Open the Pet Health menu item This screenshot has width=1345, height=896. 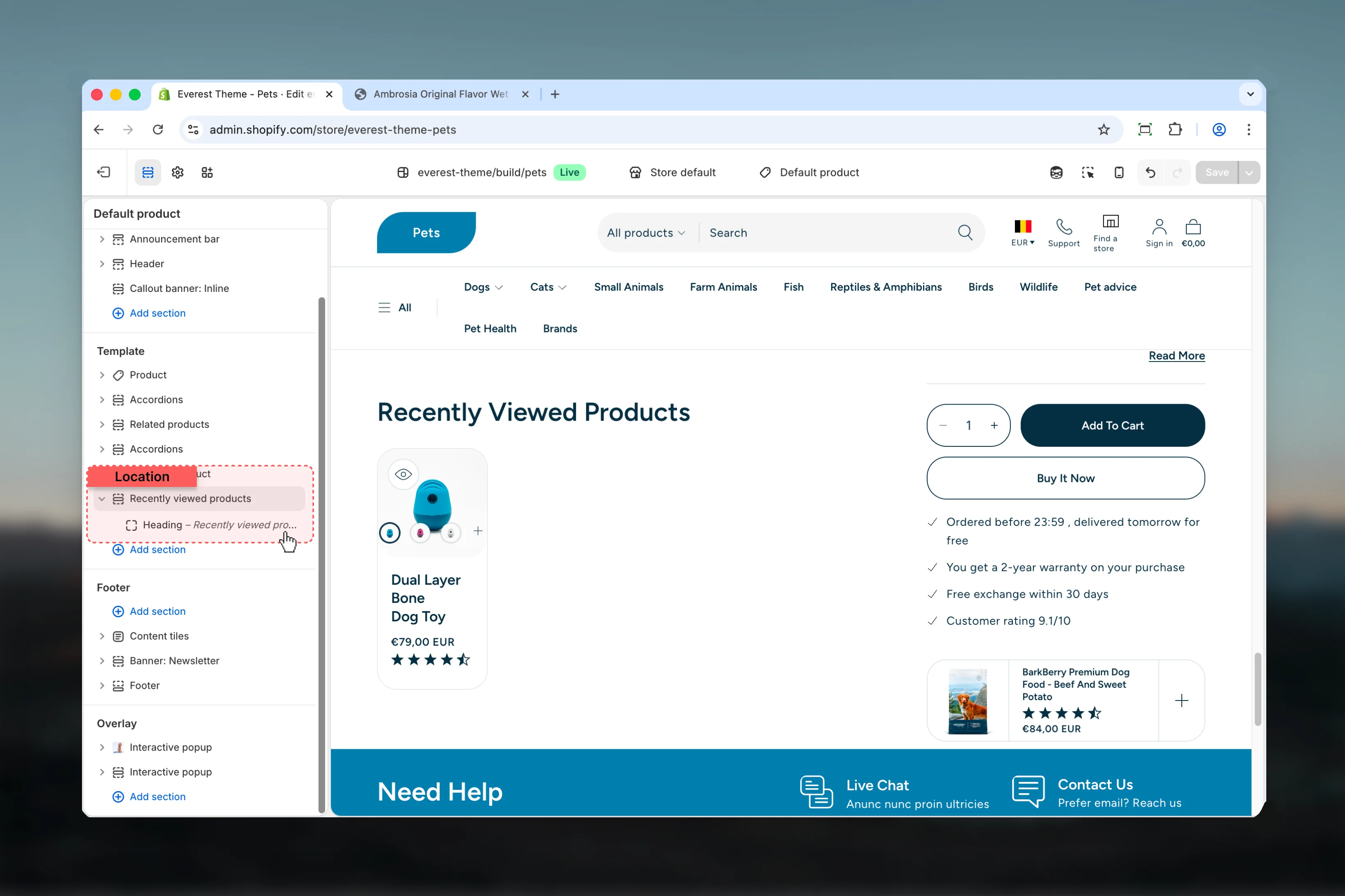(x=490, y=329)
